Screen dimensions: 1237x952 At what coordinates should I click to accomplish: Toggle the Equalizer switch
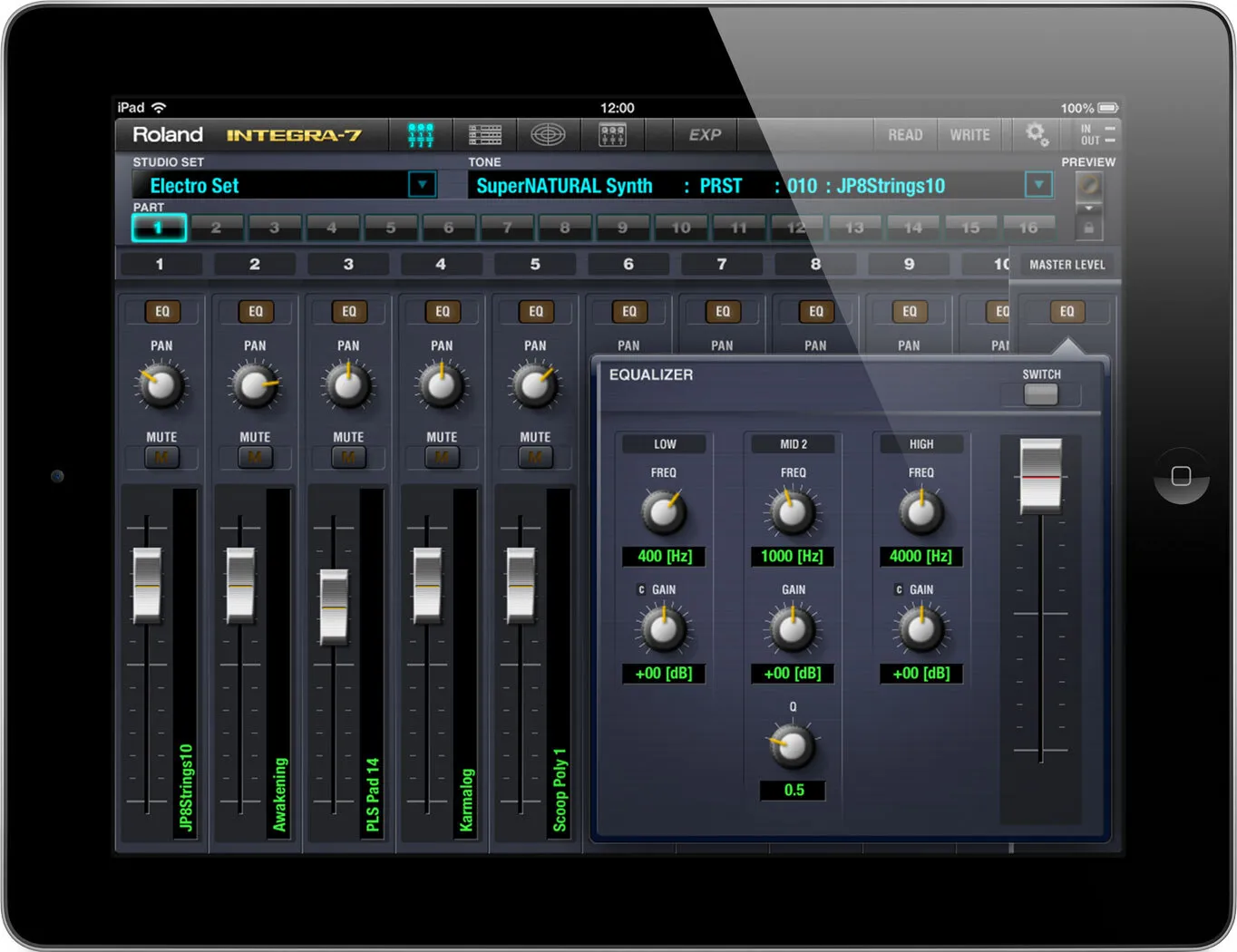pyautogui.click(x=1040, y=394)
